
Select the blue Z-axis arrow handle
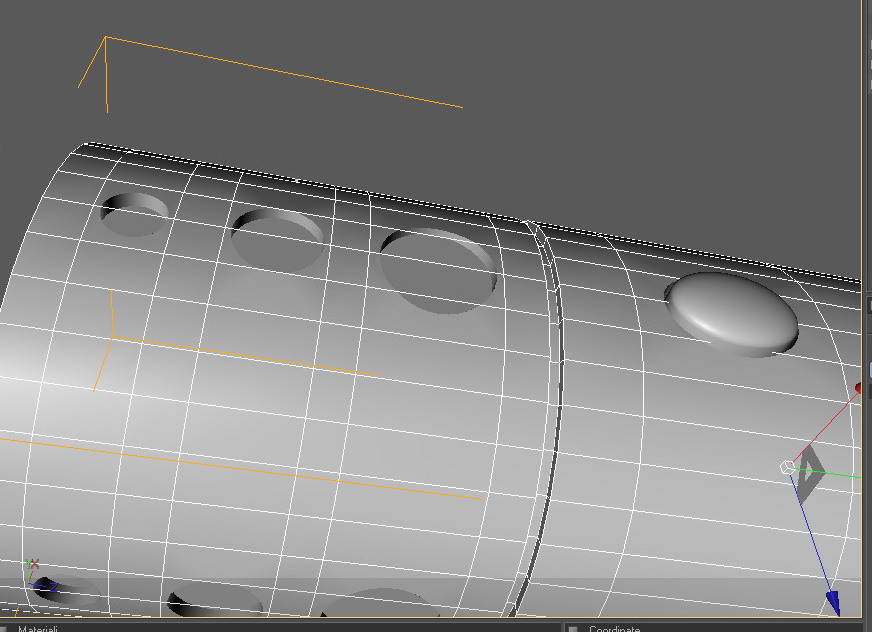point(833,603)
